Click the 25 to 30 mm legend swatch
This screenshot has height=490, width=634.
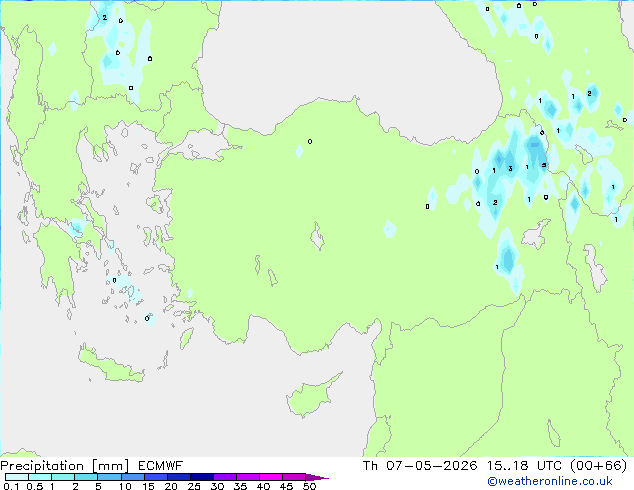(201, 477)
